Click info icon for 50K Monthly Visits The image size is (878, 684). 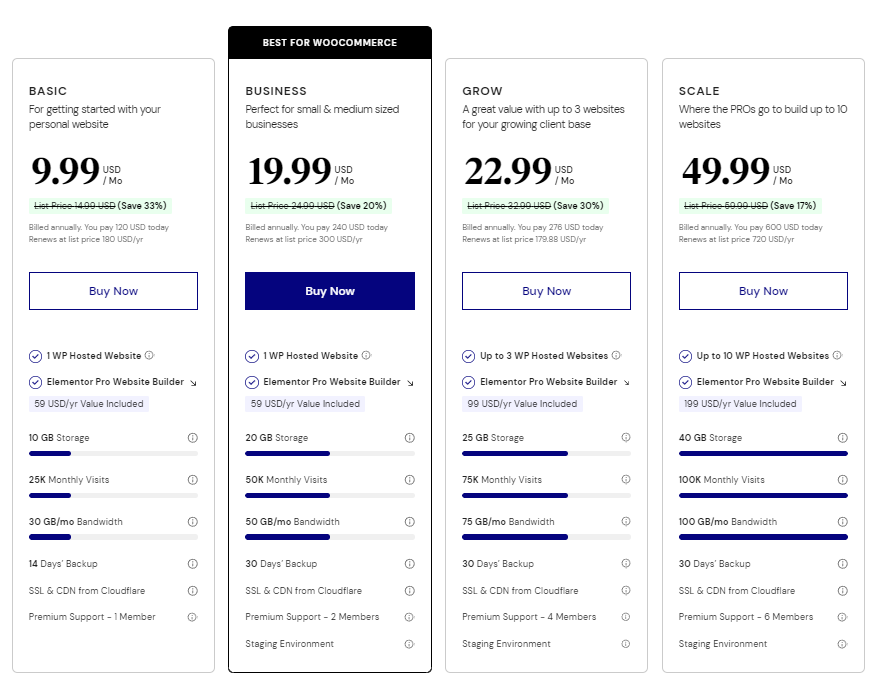pos(409,480)
